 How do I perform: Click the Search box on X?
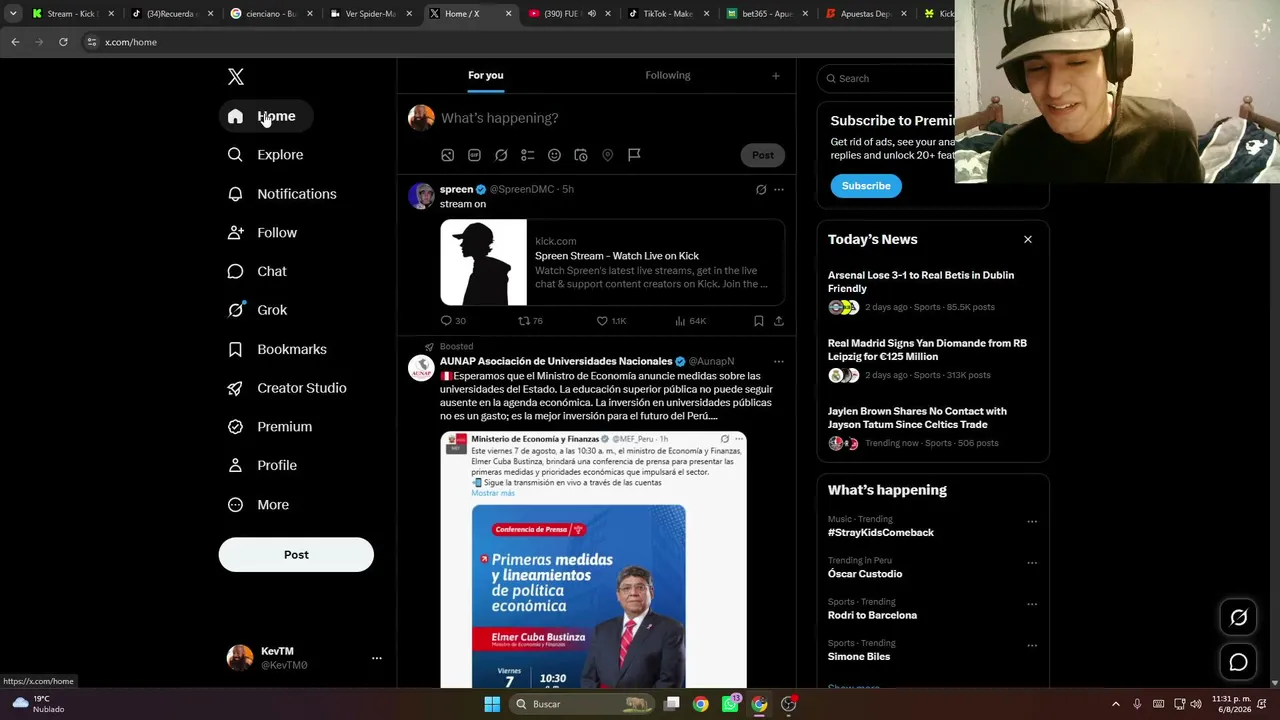tap(886, 78)
